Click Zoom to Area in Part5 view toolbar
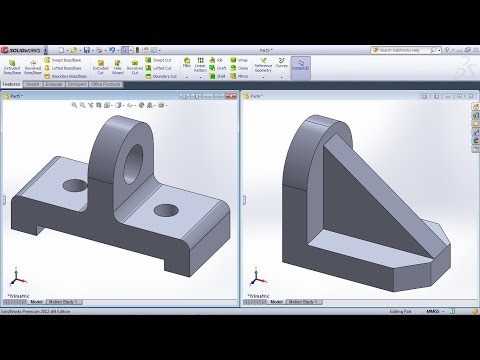480x360 pixels. tap(82, 105)
